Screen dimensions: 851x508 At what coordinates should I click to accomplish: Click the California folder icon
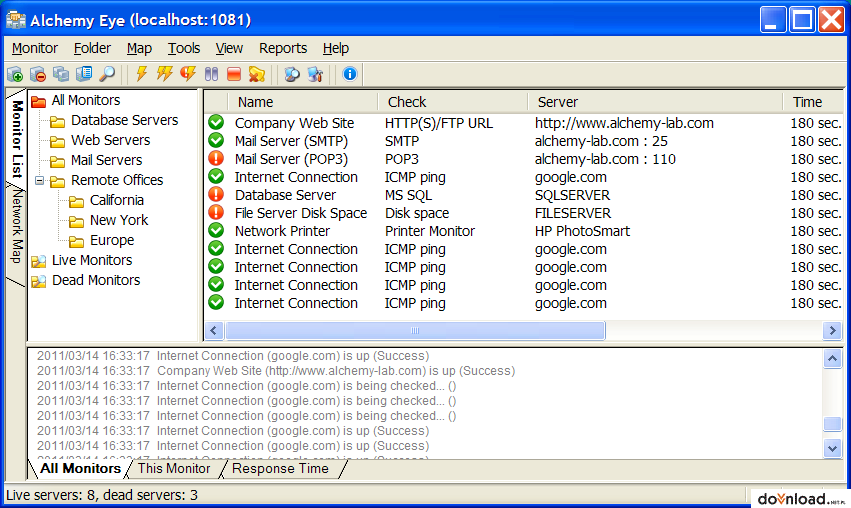(x=77, y=201)
